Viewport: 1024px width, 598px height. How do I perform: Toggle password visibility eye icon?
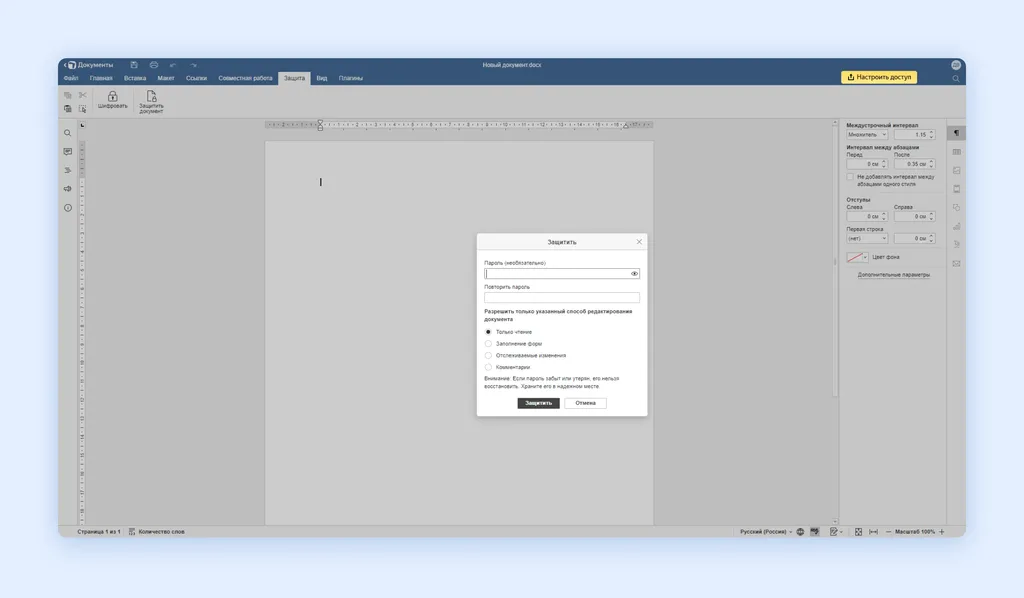coord(634,274)
